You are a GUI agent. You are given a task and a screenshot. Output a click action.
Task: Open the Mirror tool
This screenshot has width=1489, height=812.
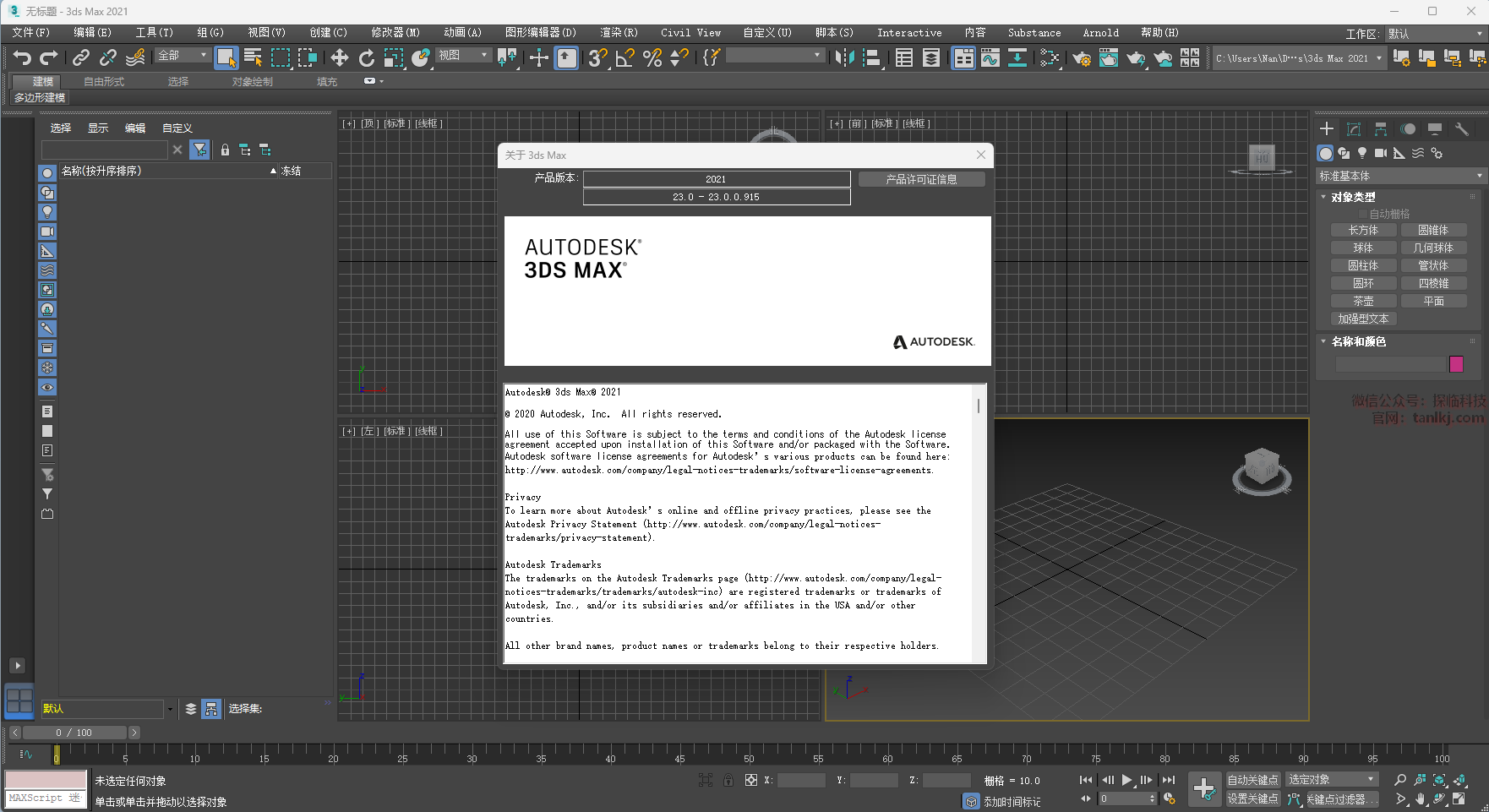coord(844,57)
